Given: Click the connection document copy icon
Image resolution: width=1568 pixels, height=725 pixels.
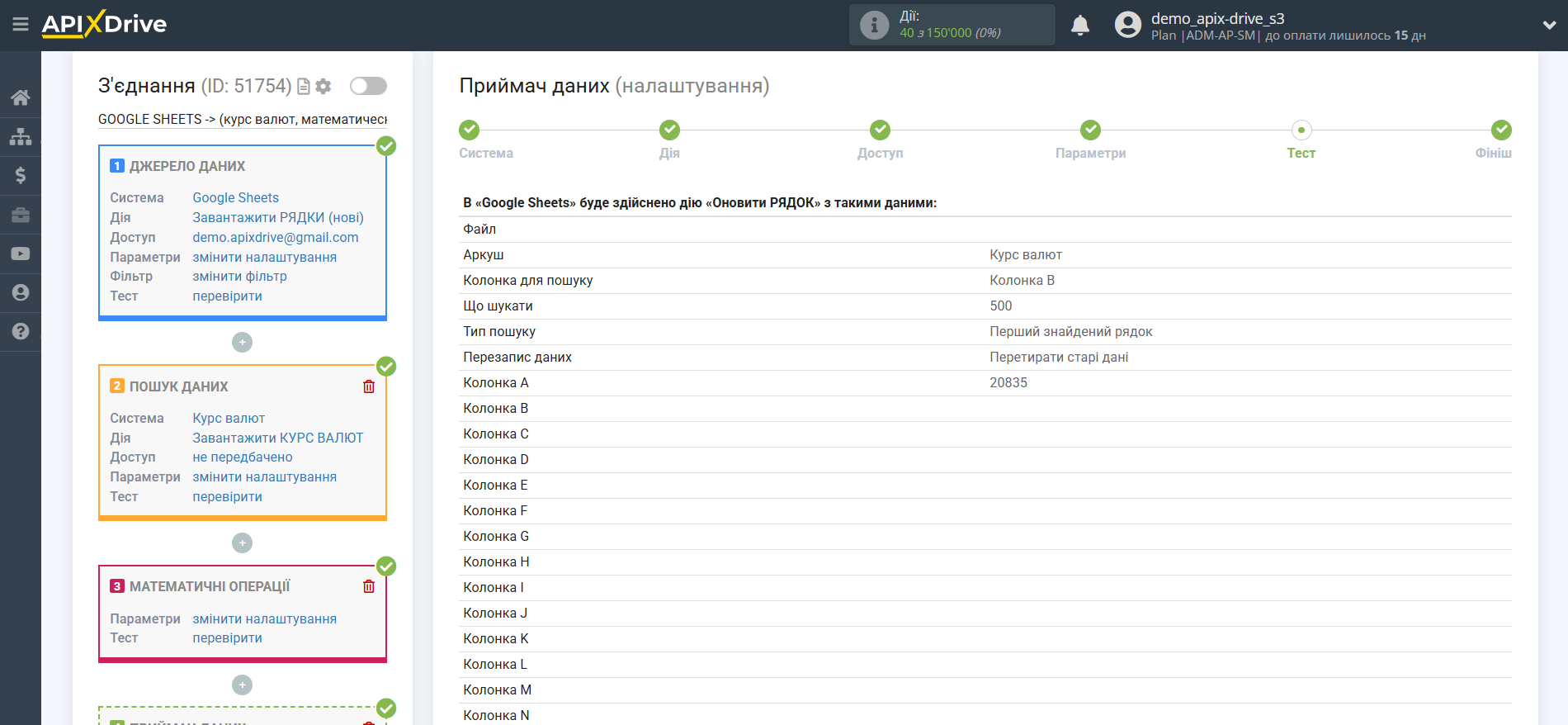Looking at the screenshot, I should click(x=304, y=86).
